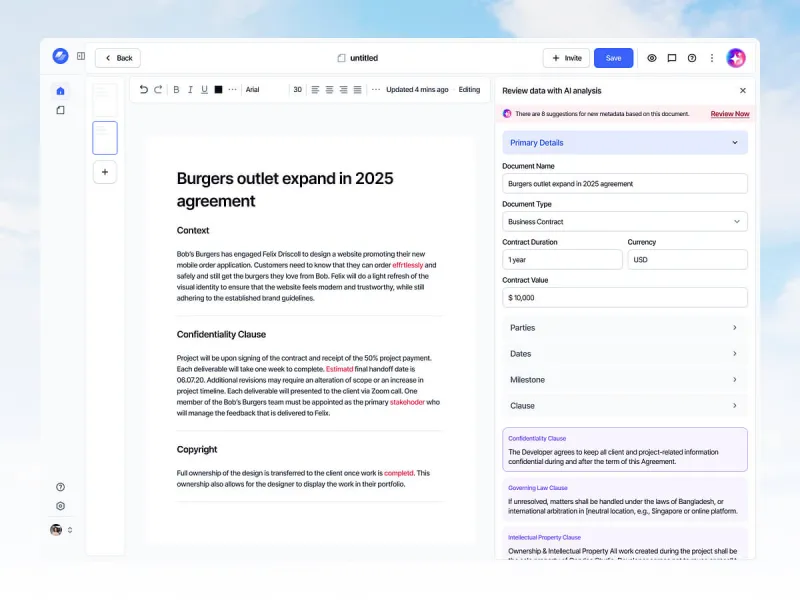Select the Confidentiality Clause card
Image resolution: width=800 pixels, height=600 pixels.
point(625,449)
